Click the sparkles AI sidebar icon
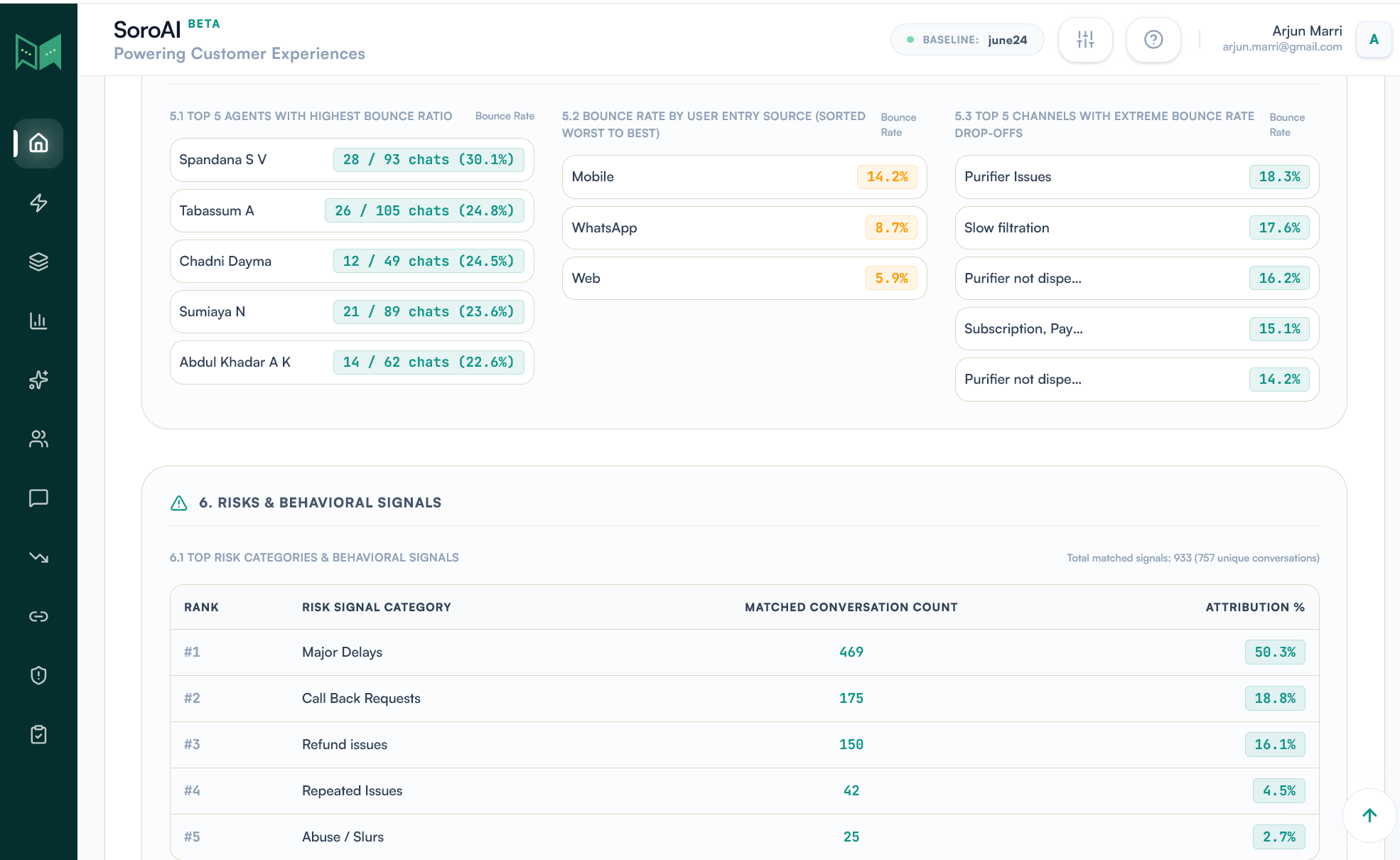 (38, 380)
